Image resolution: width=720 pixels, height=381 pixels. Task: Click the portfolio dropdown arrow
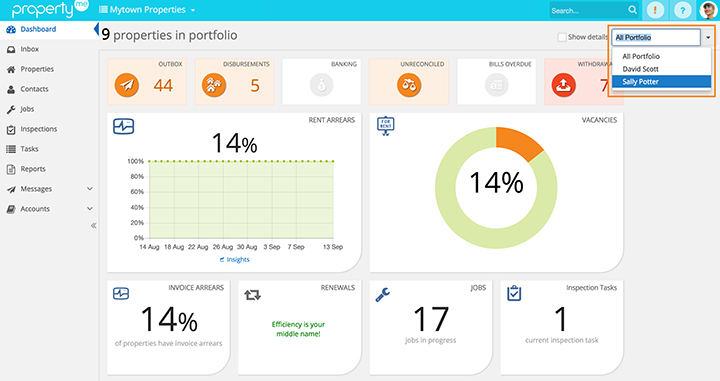tap(708, 37)
